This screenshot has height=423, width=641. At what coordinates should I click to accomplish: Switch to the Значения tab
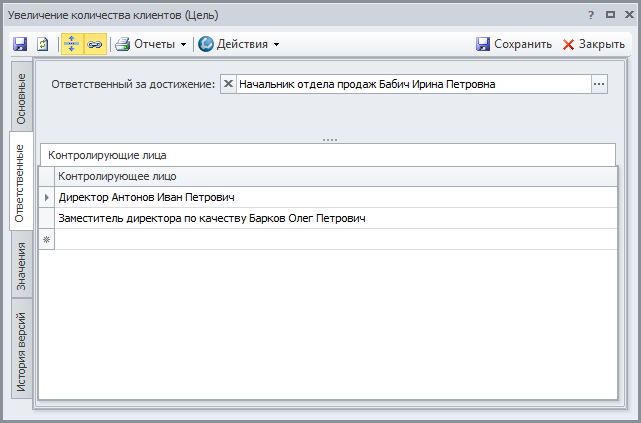coord(21,267)
